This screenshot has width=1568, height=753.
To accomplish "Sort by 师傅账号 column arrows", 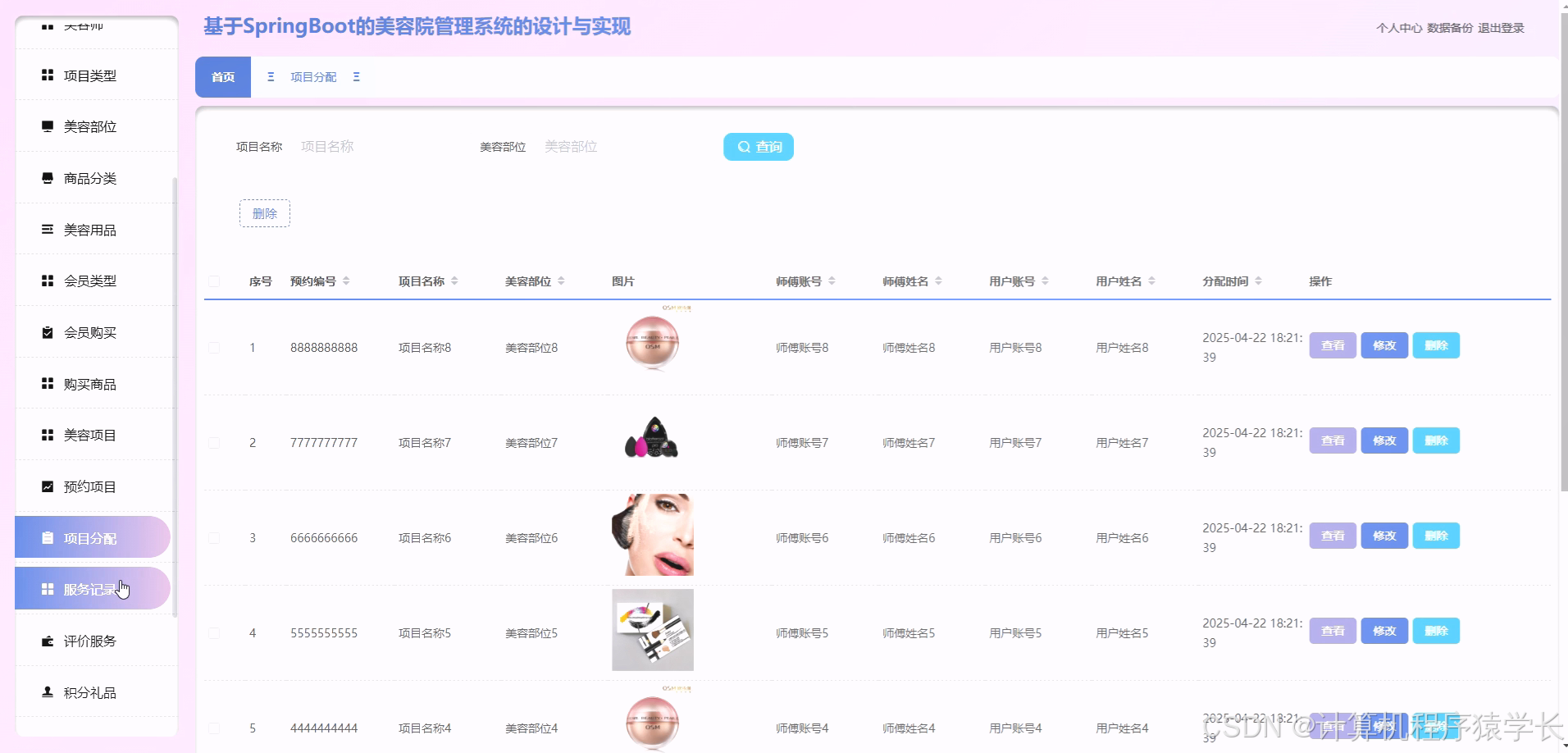I will coord(832,281).
